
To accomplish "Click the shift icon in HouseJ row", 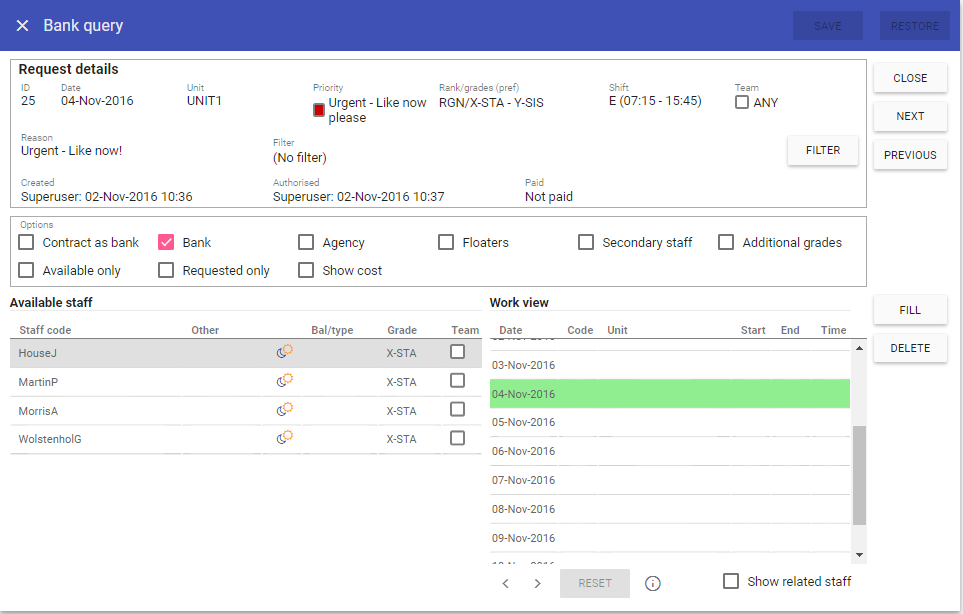I will tap(285, 352).
